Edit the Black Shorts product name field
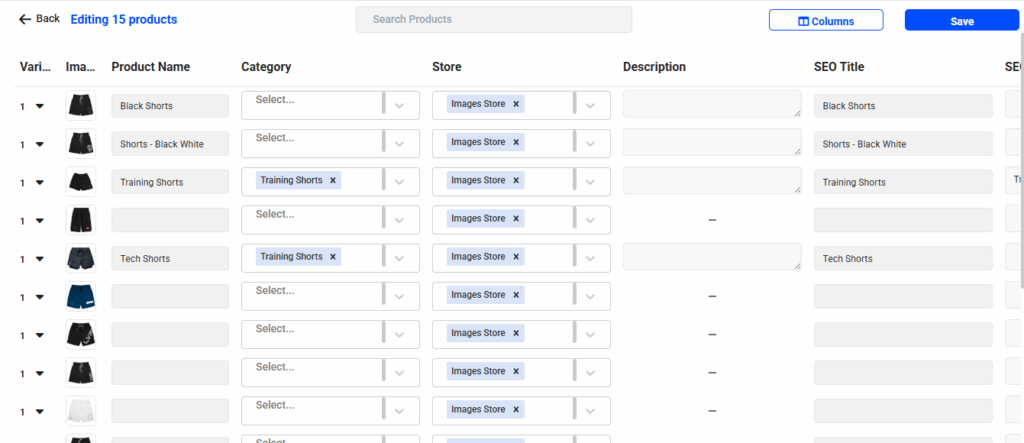The width and height of the screenshot is (1024, 443). coord(170,106)
